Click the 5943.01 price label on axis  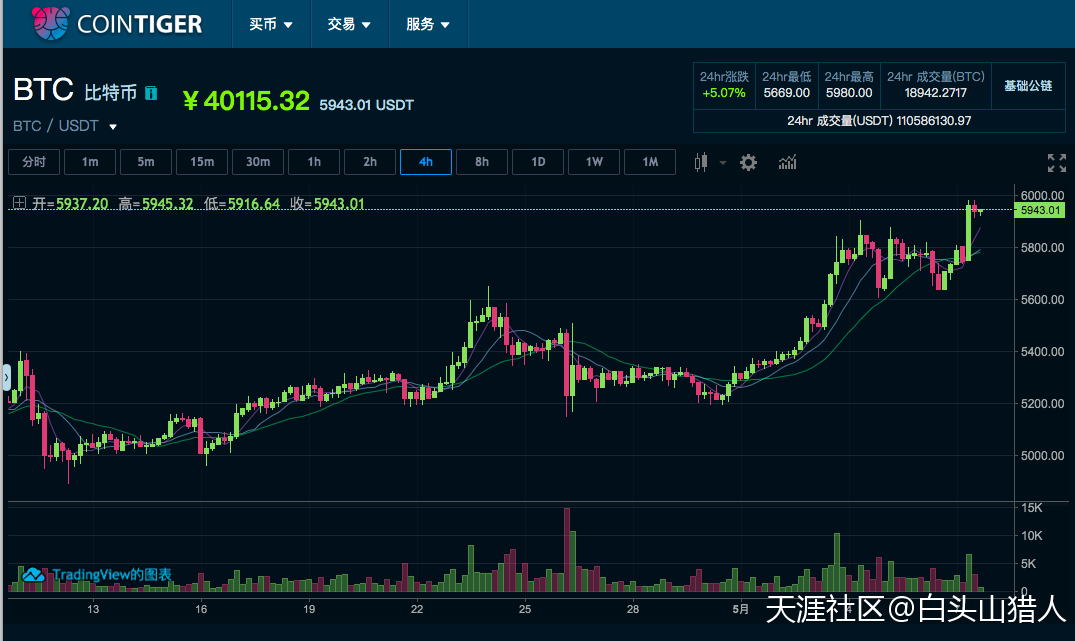[x=1039, y=210]
